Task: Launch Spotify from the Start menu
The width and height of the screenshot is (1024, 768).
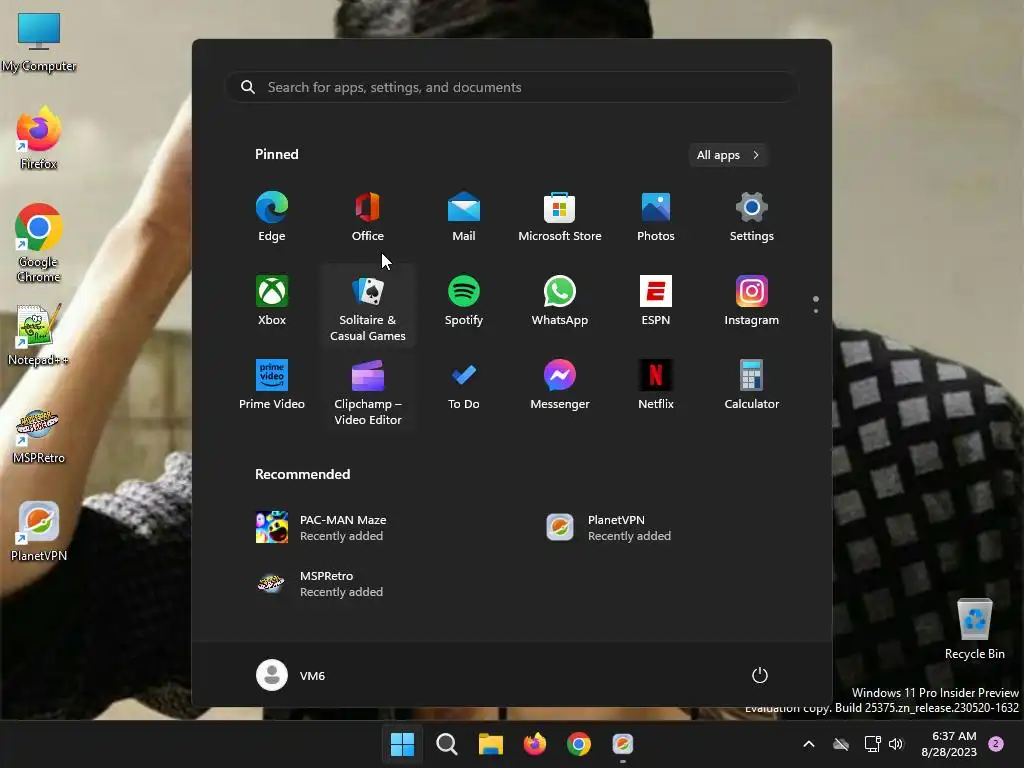Action: [x=464, y=300]
